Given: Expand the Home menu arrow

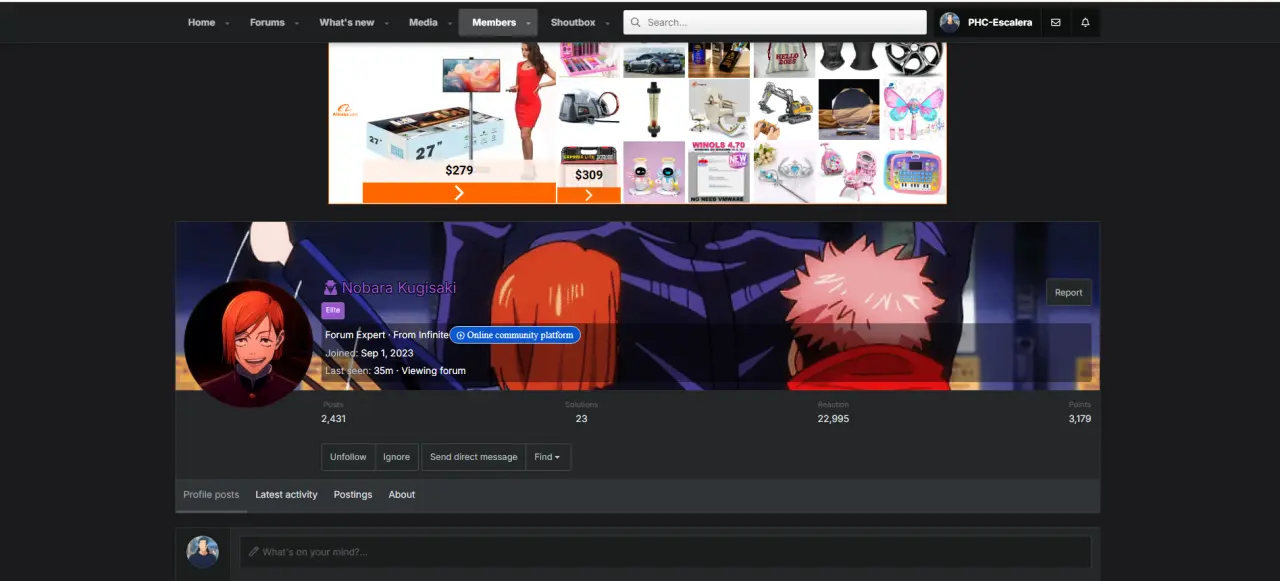Looking at the screenshot, I should (x=227, y=23).
